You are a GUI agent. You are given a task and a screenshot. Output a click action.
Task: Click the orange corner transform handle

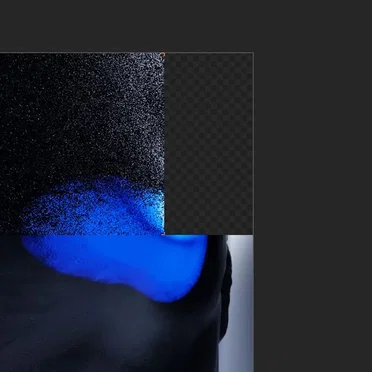click(x=163, y=54)
